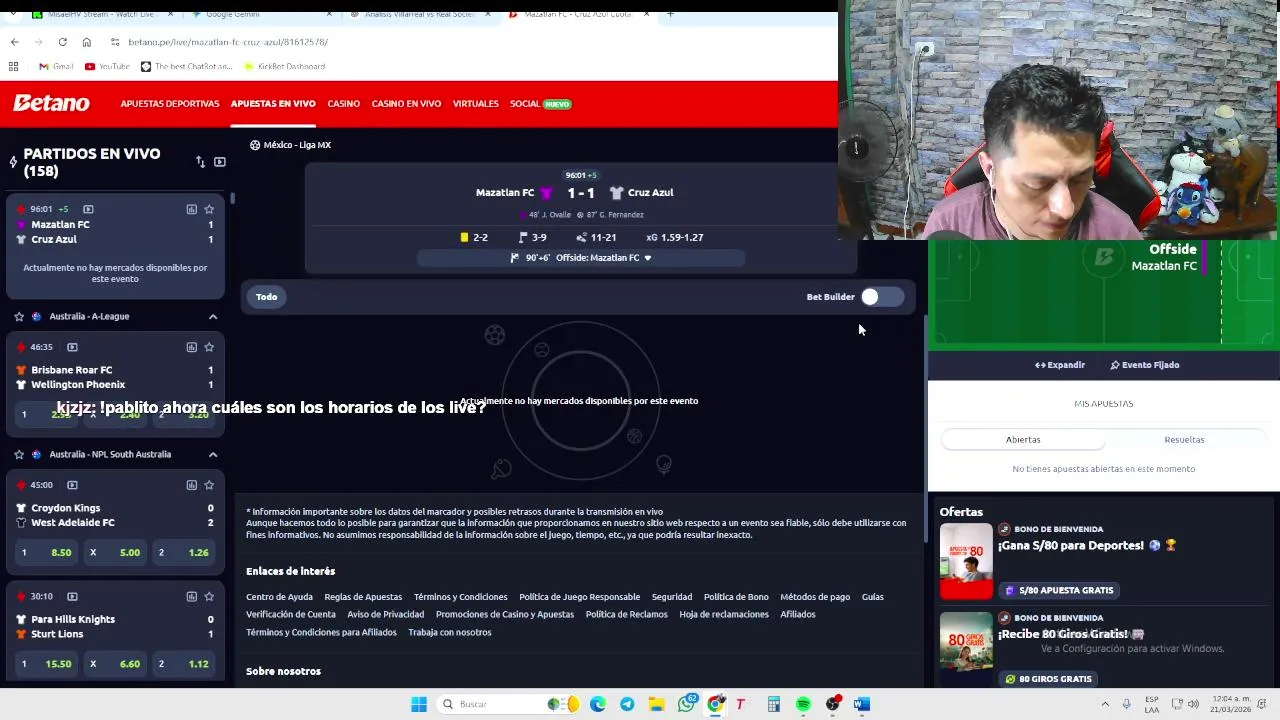Click Expandir on the live tracker
1280x720 pixels.
click(1060, 365)
